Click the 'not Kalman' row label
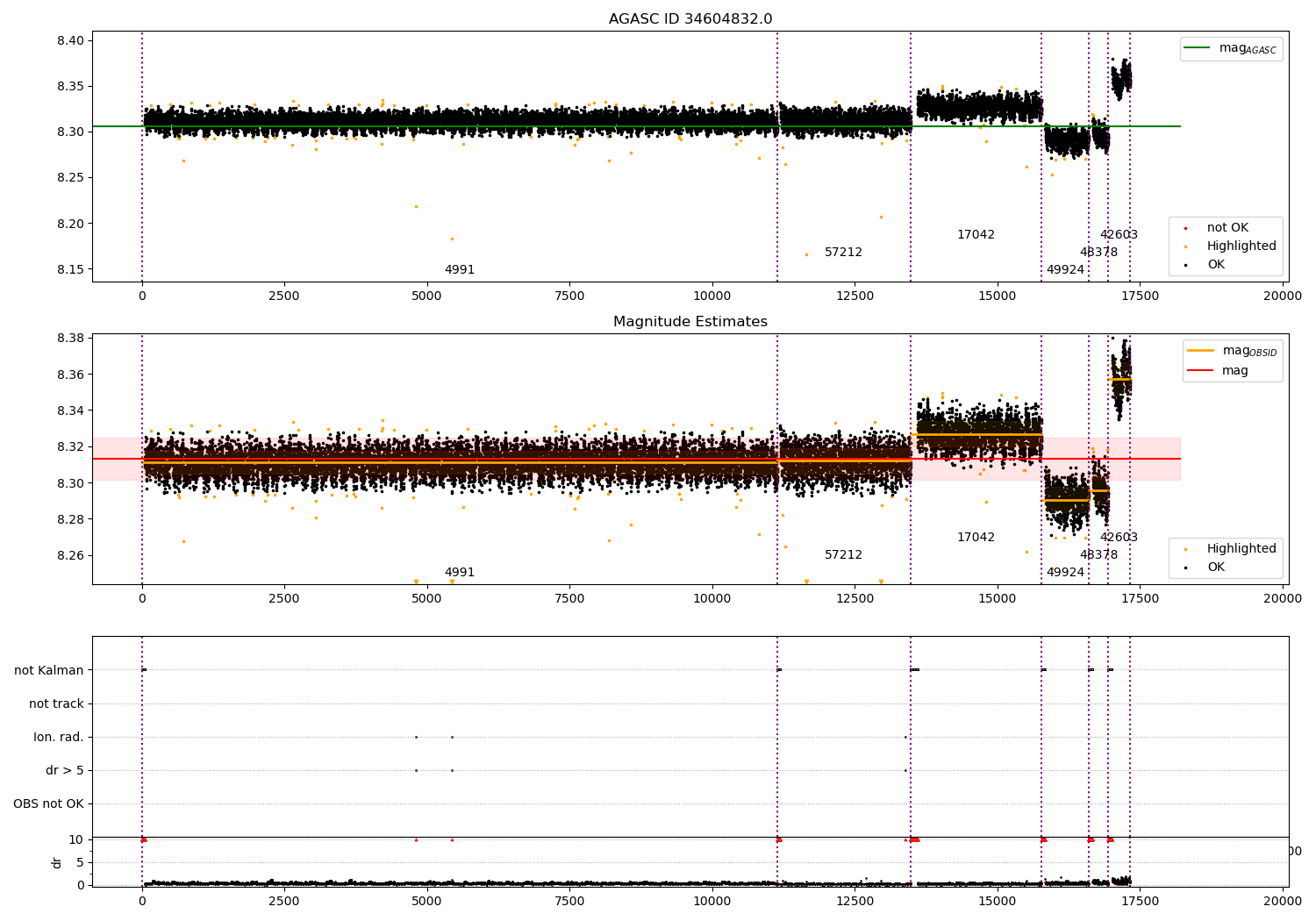1316x921 pixels. tap(49, 670)
